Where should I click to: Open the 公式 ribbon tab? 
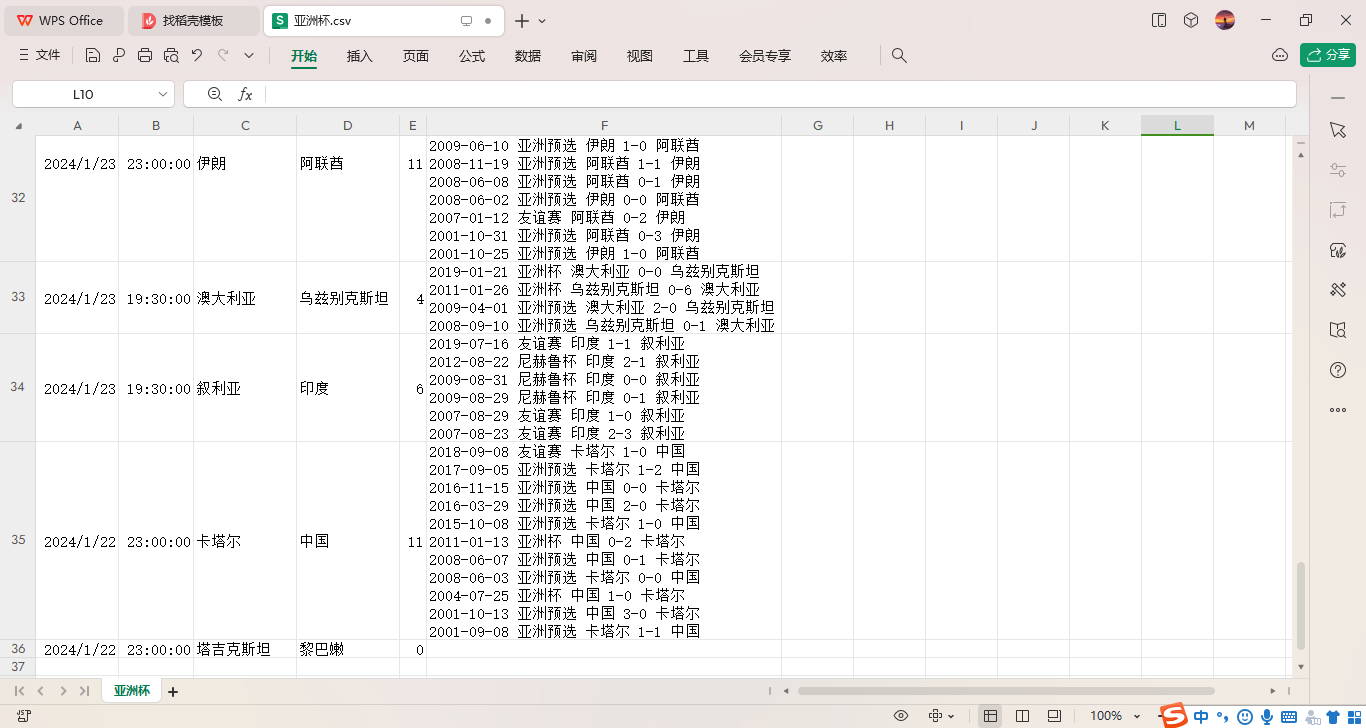[472, 56]
